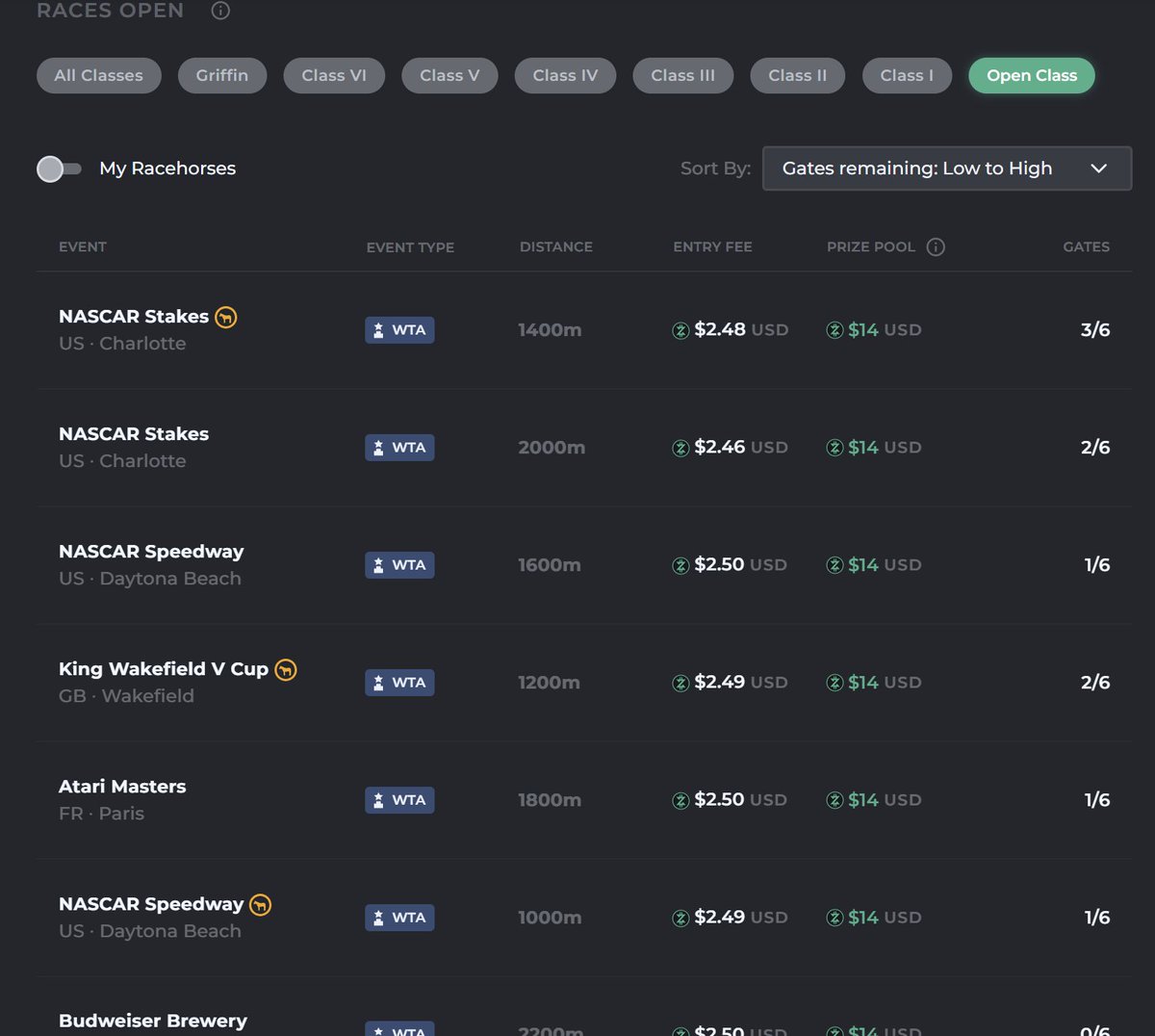Click the currency icon beside the $2.48 entry fee
1155x1036 pixels.
point(680,330)
